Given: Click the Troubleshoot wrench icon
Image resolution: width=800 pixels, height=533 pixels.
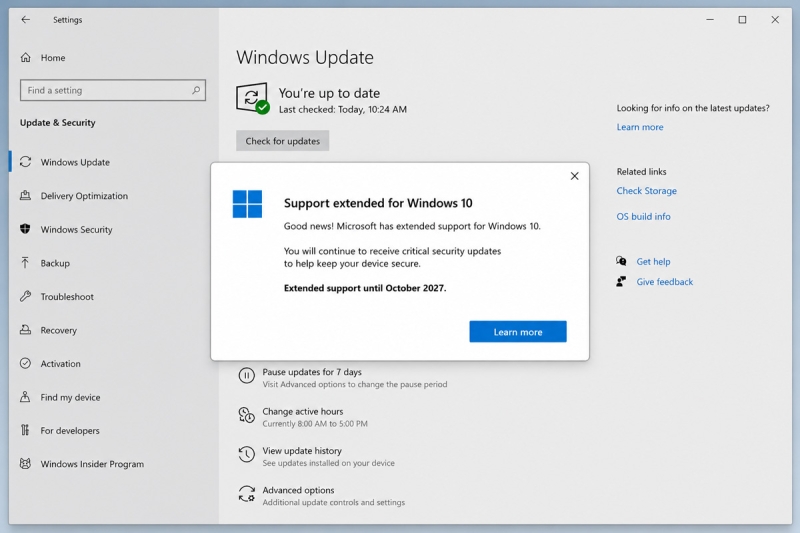Looking at the screenshot, I should (x=26, y=296).
